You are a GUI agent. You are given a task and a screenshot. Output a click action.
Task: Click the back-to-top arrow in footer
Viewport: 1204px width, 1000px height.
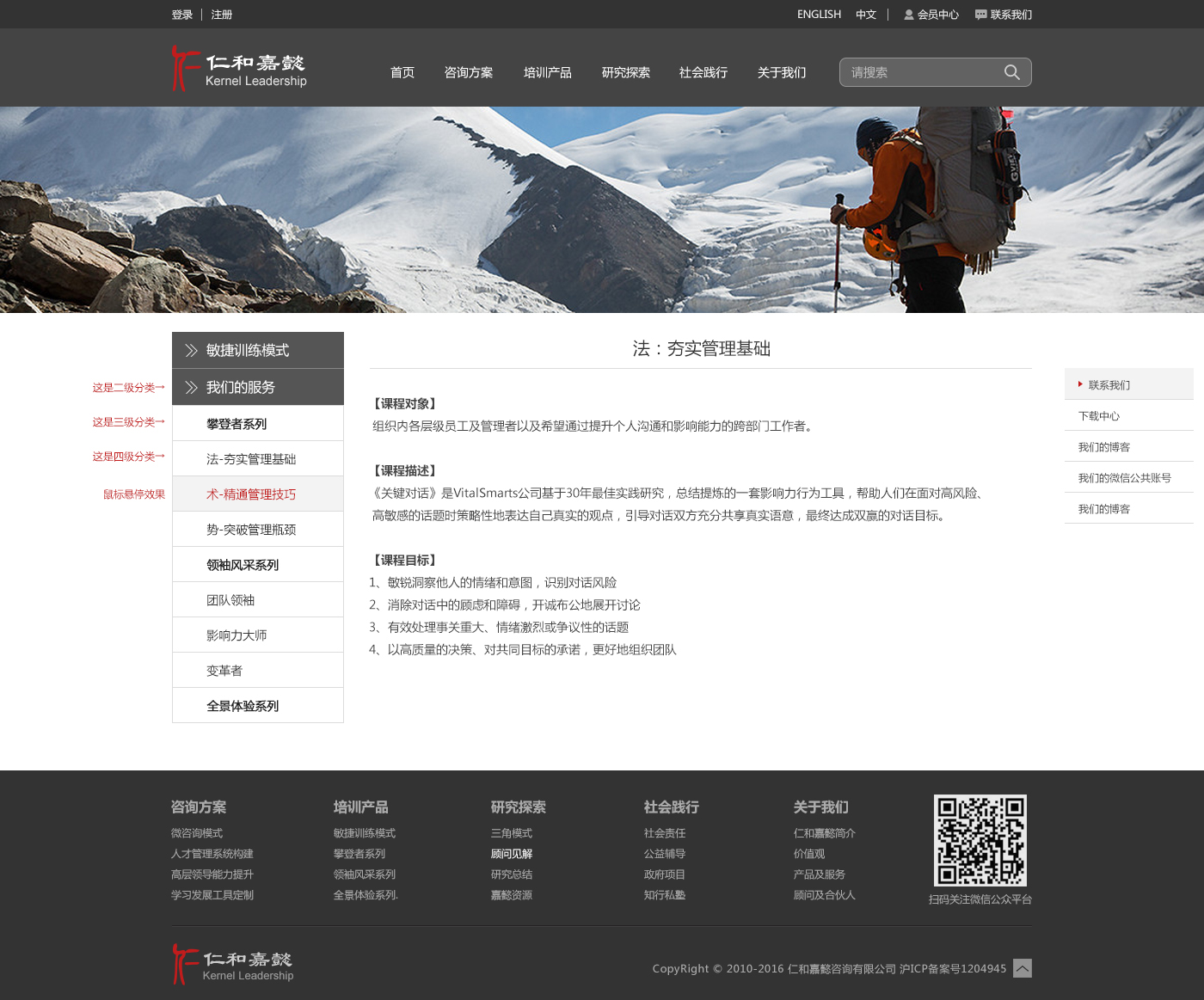(x=1022, y=968)
